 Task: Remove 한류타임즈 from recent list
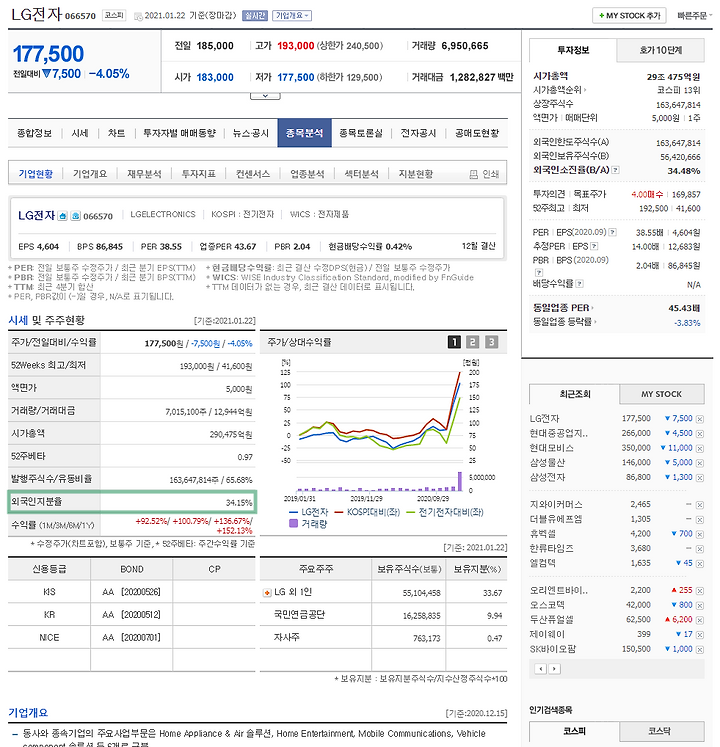pos(700,549)
